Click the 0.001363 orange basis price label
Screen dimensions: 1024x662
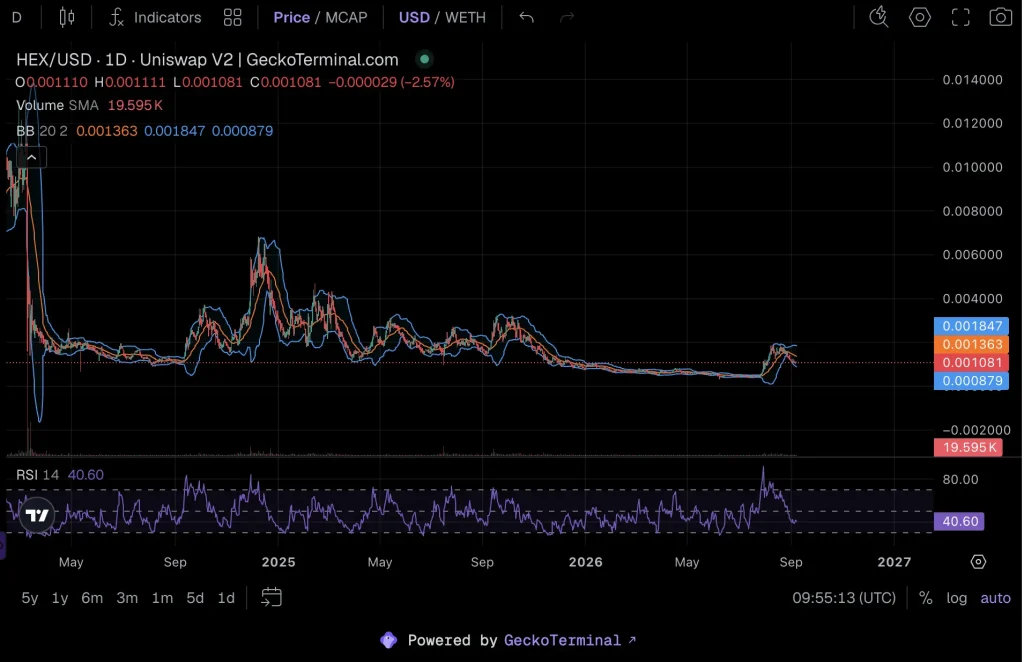pos(971,344)
